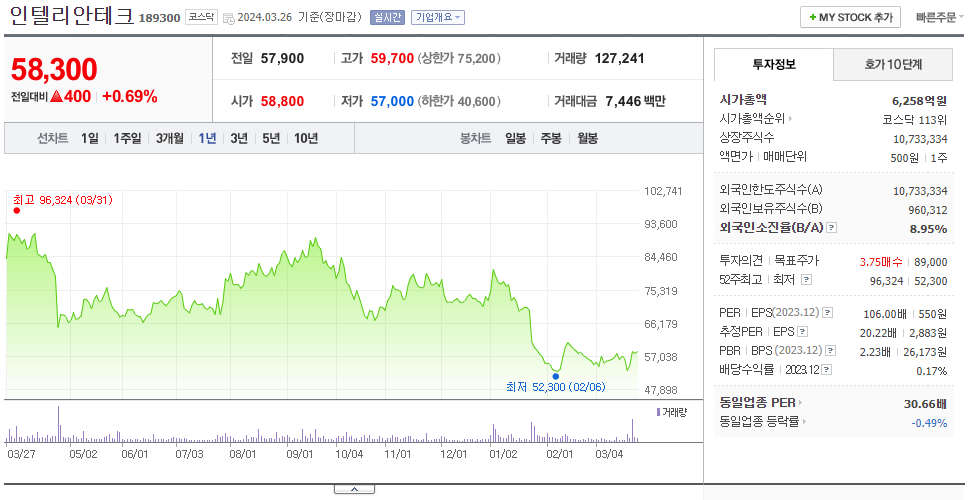The width and height of the screenshot is (968, 500).
Task: Click the 시가총액 value 6,258억원
Action: point(919,101)
